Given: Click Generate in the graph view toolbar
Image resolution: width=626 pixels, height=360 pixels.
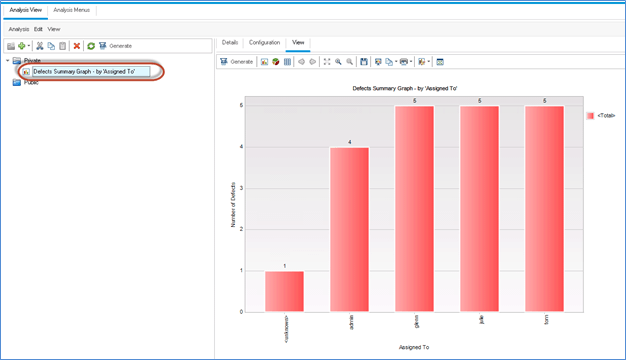Looking at the screenshot, I should point(237,62).
